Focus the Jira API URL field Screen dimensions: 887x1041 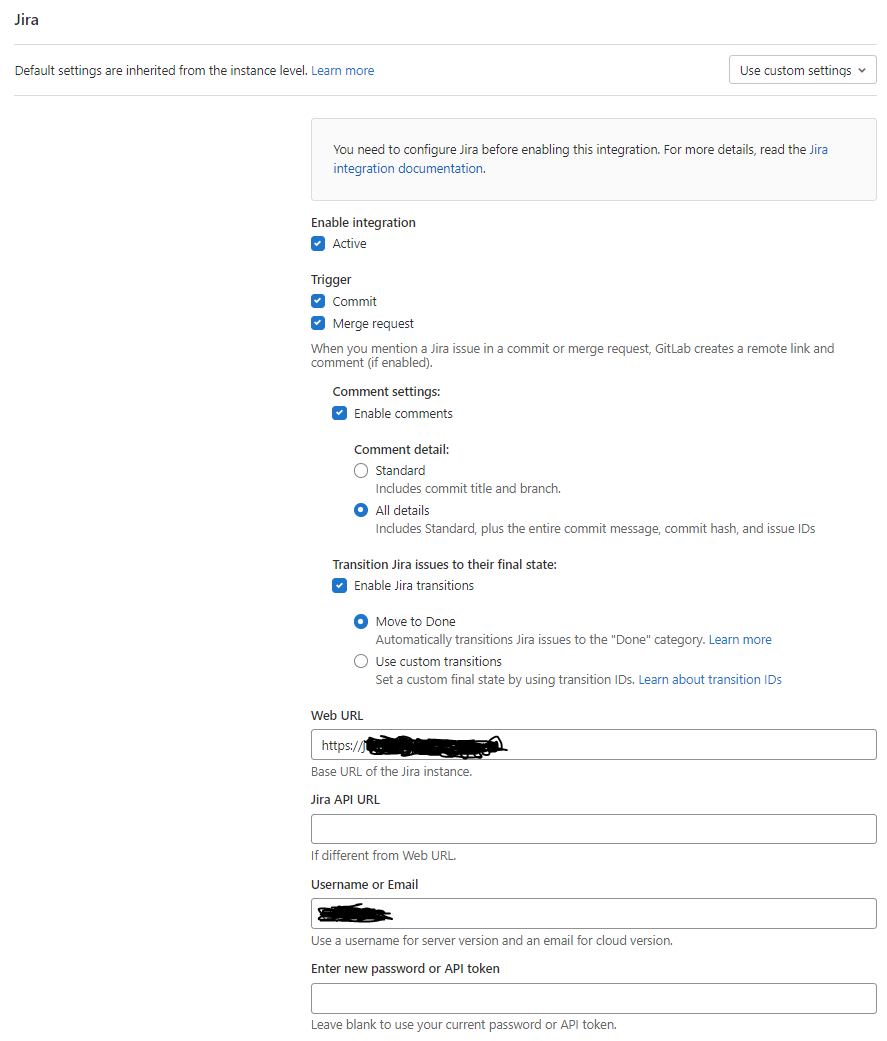594,829
